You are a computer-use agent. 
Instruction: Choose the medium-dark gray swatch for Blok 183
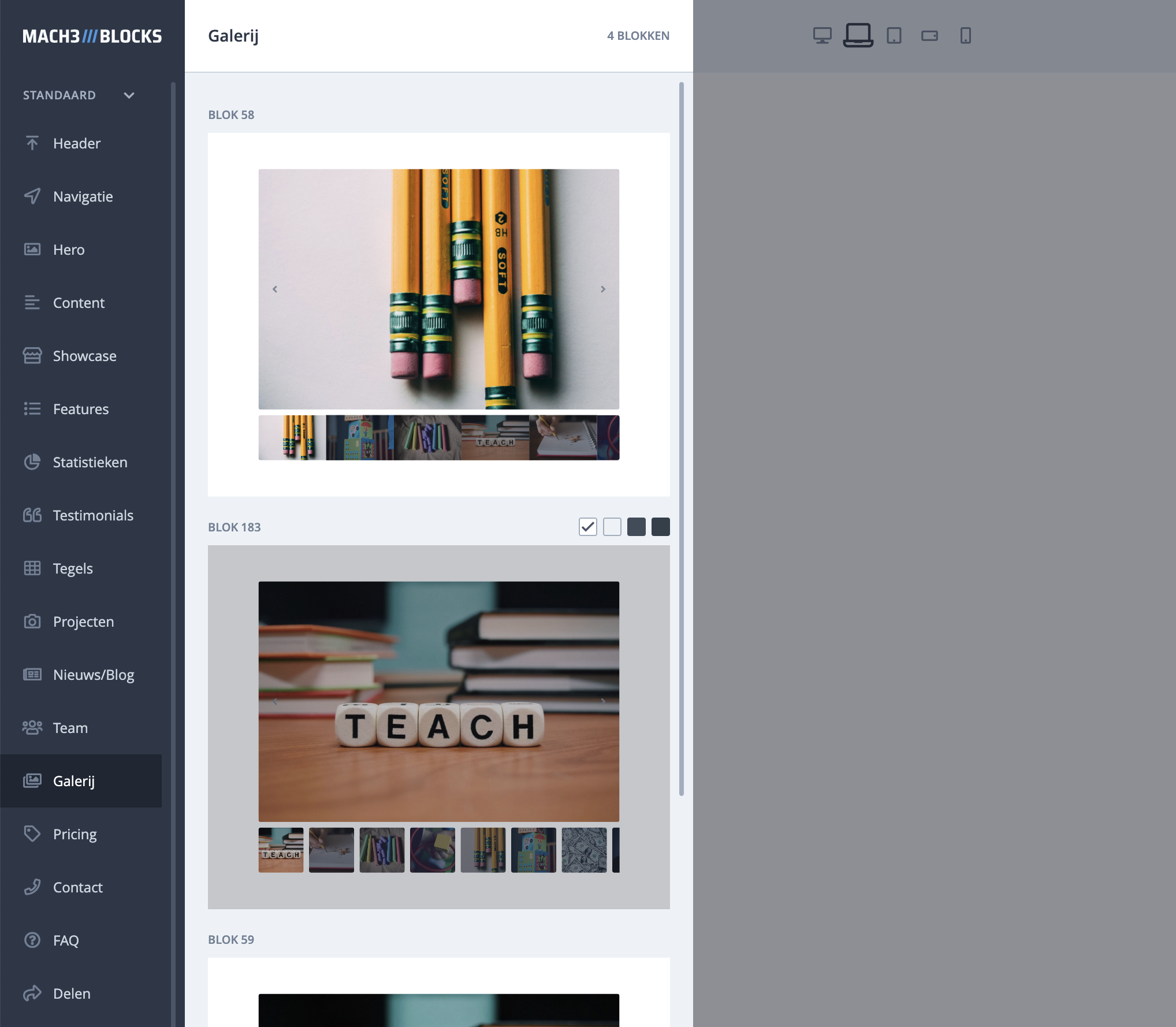coord(636,527)
